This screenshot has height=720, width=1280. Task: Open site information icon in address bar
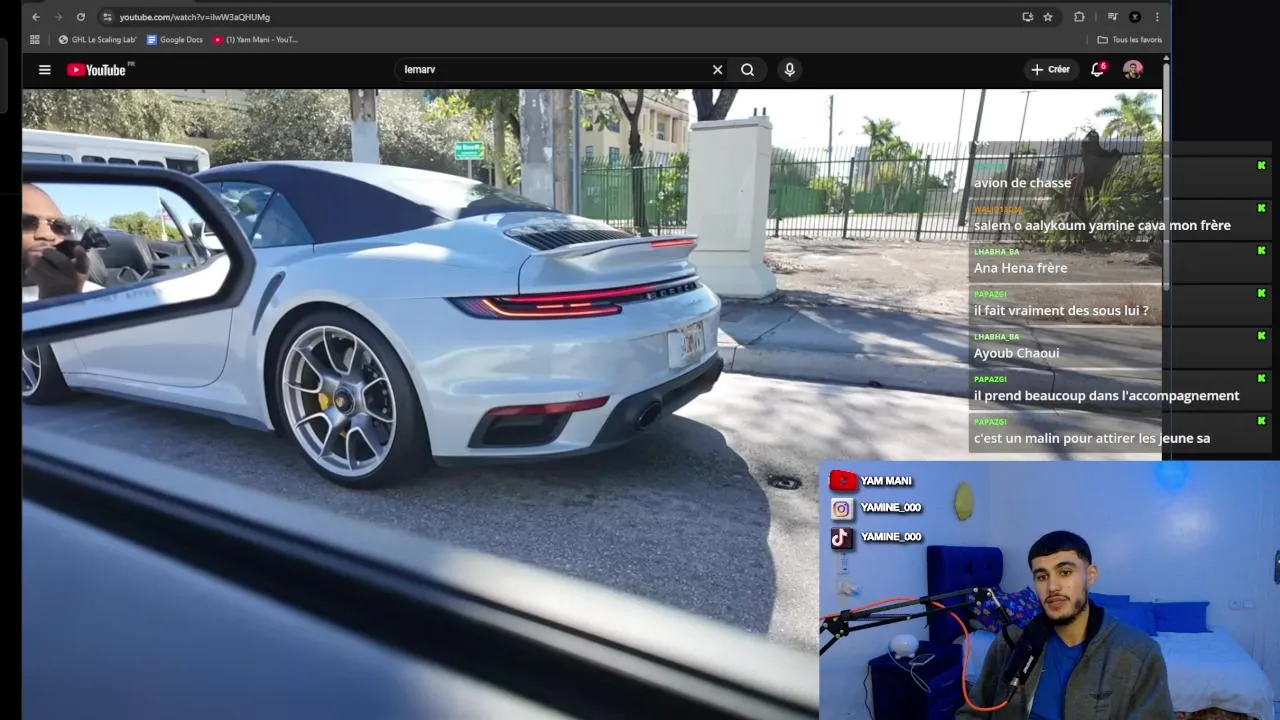[x=107, y=17]
